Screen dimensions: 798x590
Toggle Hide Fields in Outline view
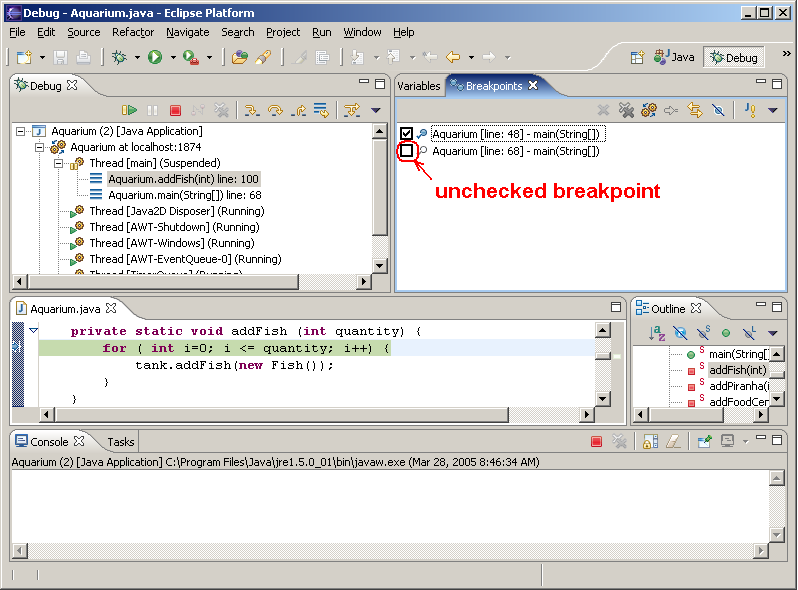tap(680, 333)
